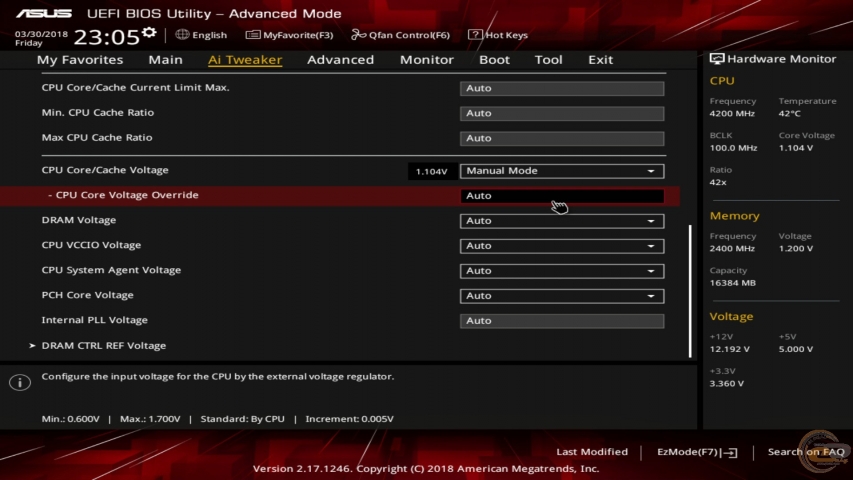Click the Max.: 1.700V help text
853x480 pixels.
pyautogui.click(x=150, y=419)
